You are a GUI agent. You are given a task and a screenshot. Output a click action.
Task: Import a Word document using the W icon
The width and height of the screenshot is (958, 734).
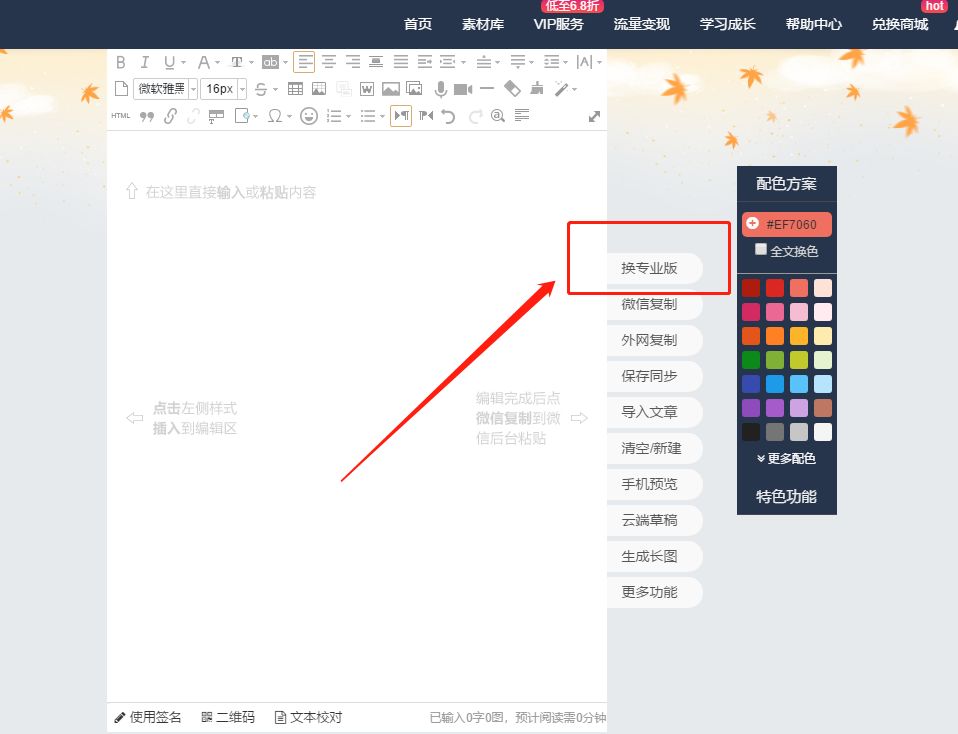(x=366, y=88)
